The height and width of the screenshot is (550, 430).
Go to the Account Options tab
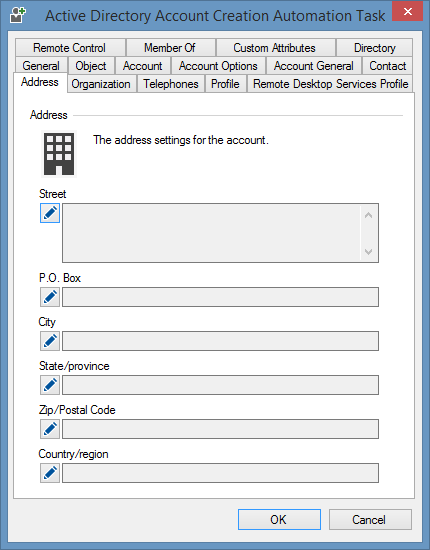(x=218, y=66)
